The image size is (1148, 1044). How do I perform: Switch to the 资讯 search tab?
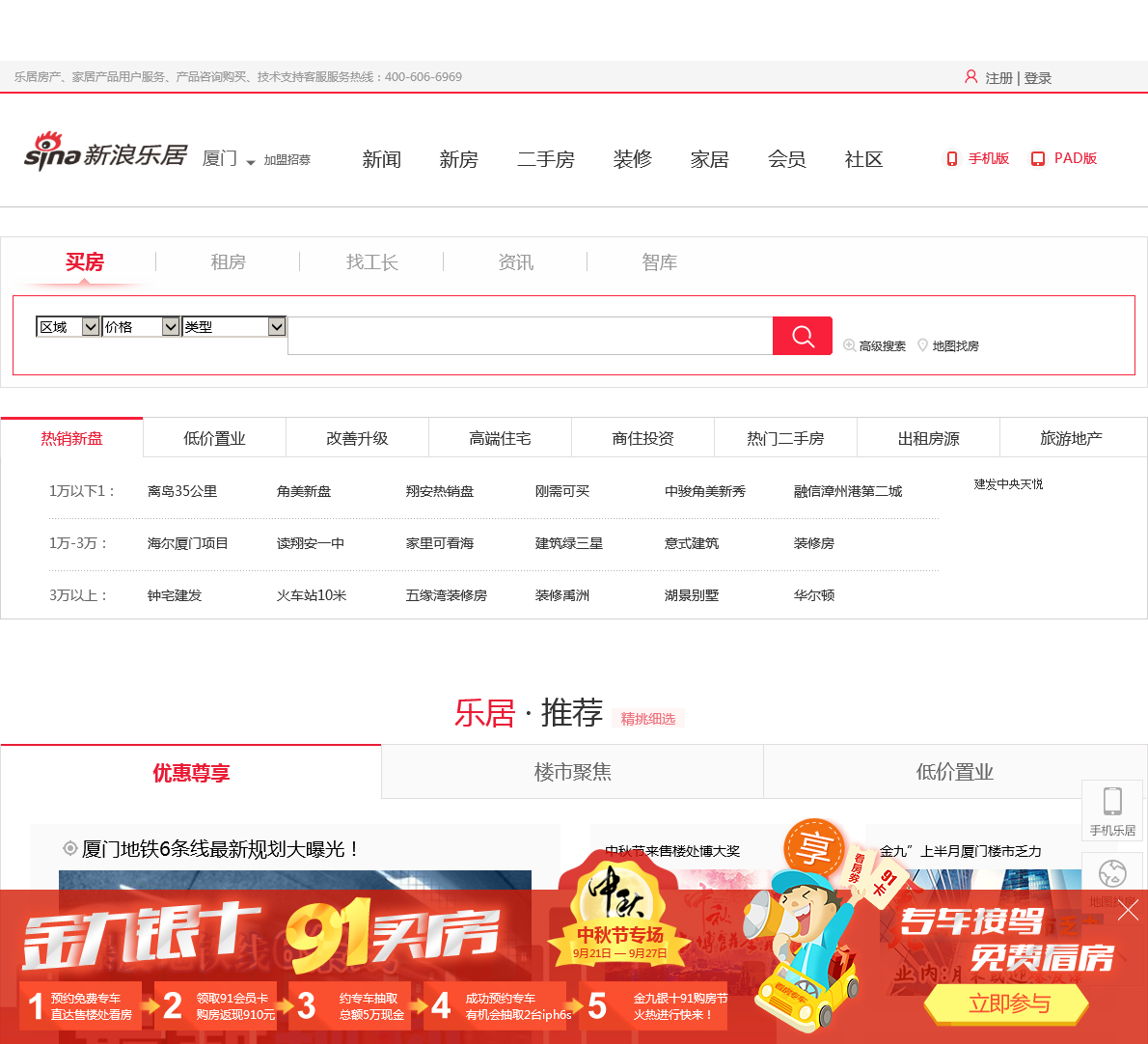pyautogui.click(x=515, y=262)
